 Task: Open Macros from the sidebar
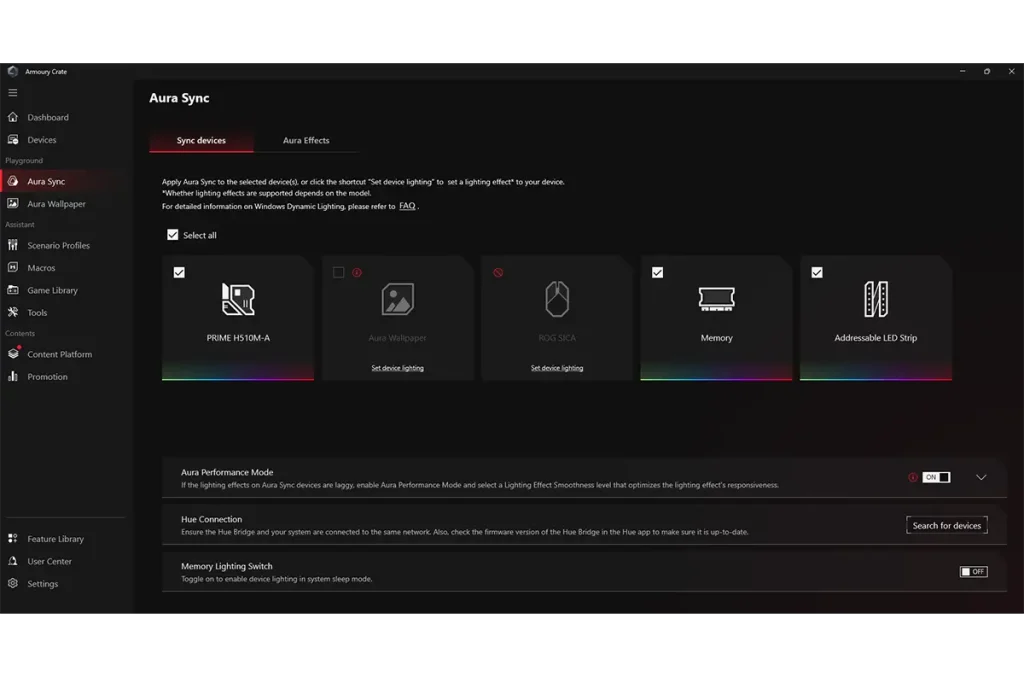coord(67,268)
